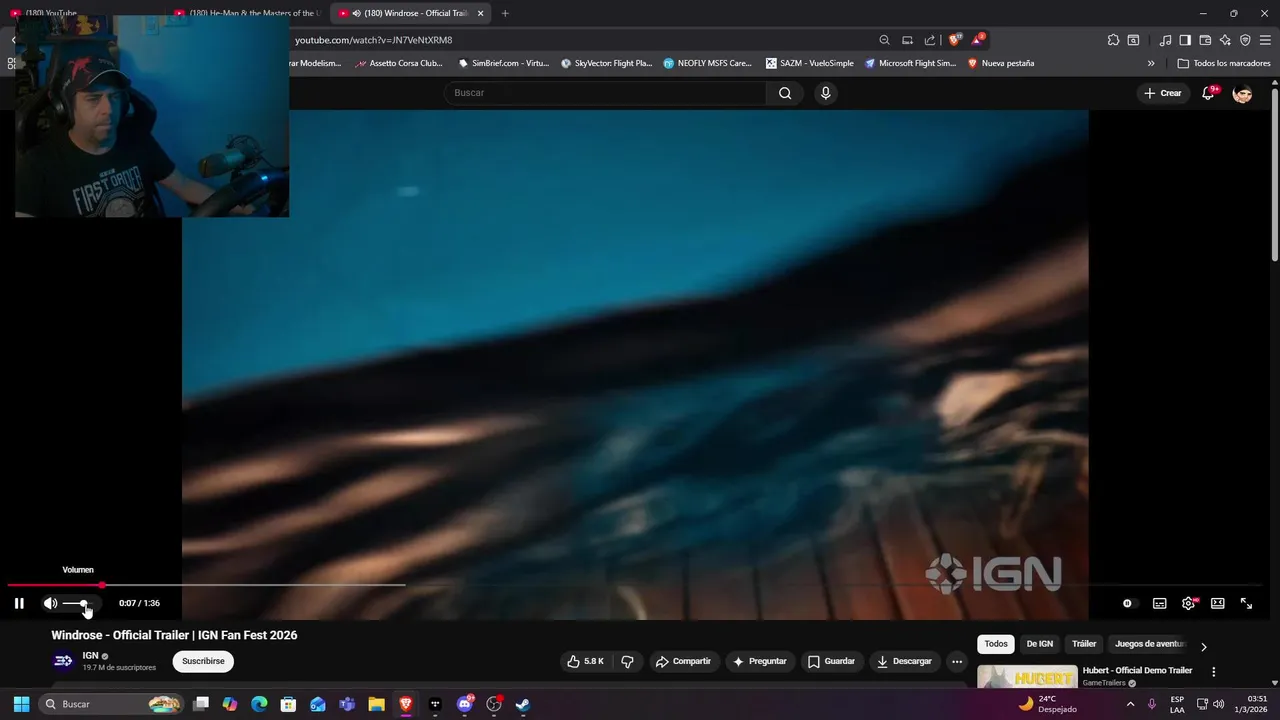This screenshot has height=720, width=1280.
Task: Toggle subtitles on the video
Action: (1160, 603)
